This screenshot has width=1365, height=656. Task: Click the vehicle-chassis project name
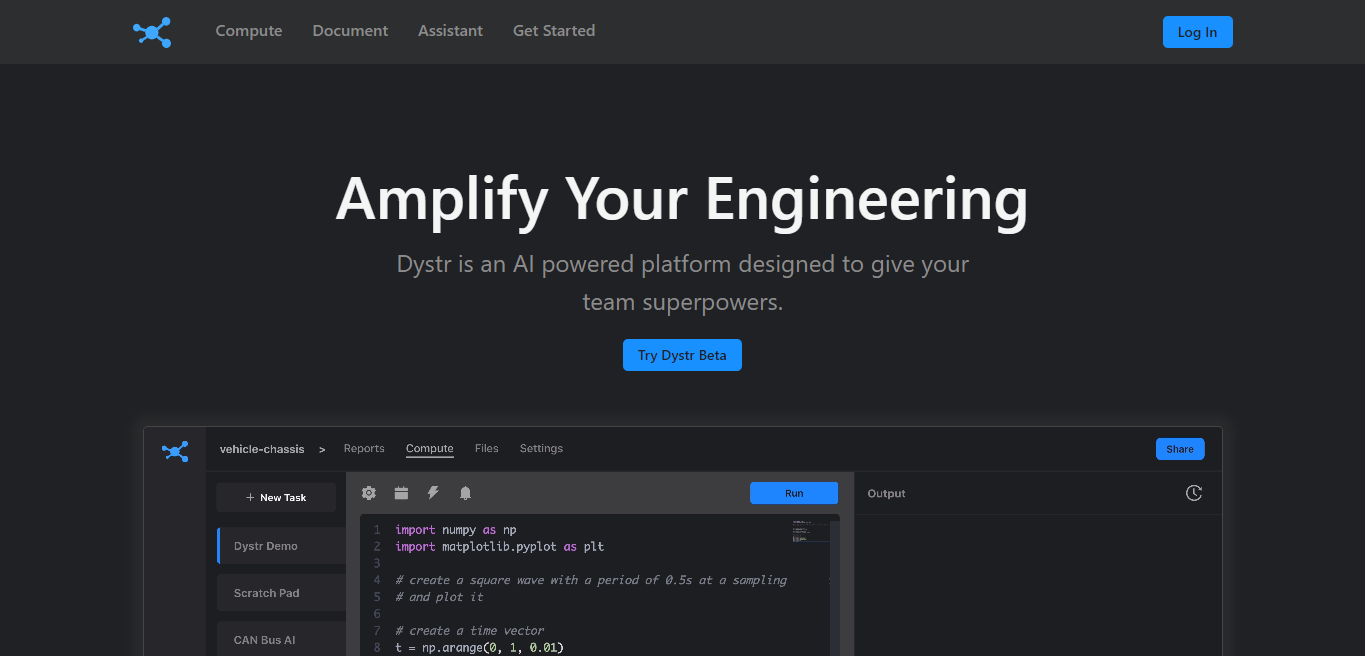[x=262, y=449]
